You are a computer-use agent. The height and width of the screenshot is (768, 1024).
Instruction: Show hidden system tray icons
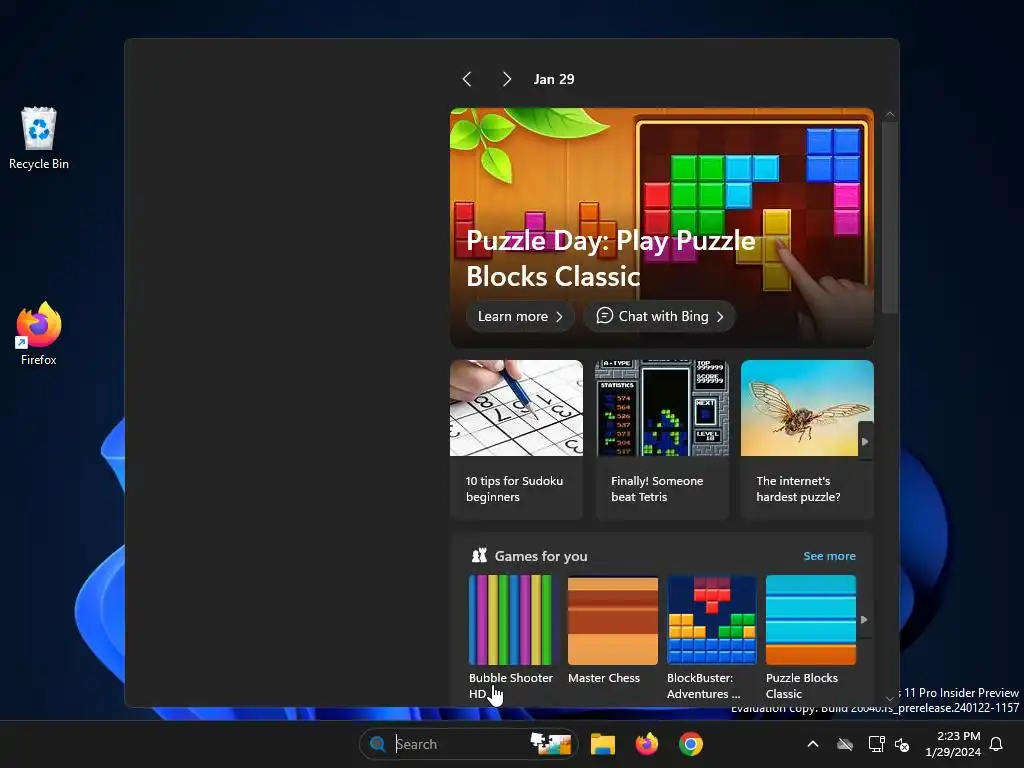[813, 744]
